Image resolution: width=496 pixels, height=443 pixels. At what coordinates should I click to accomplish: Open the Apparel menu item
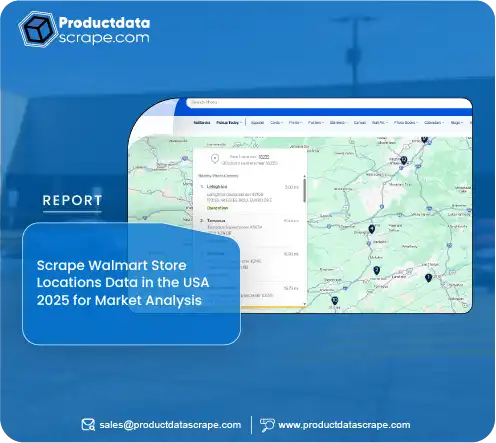[257, 123]
